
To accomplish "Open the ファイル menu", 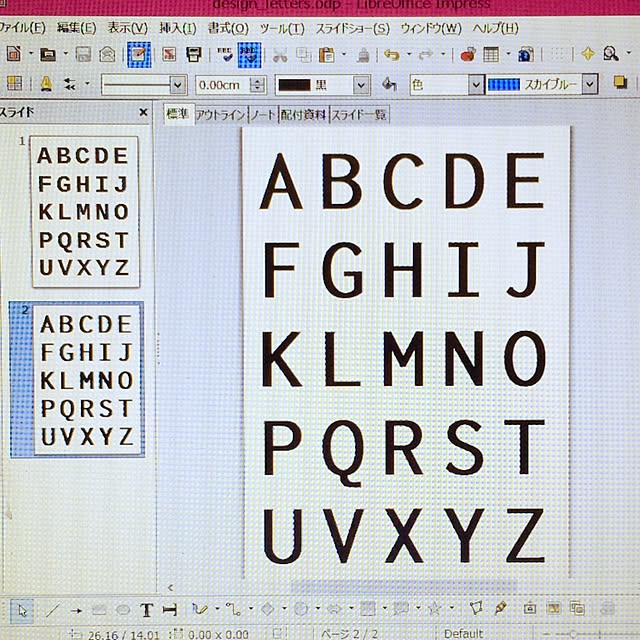I will [x=22, y=28].
